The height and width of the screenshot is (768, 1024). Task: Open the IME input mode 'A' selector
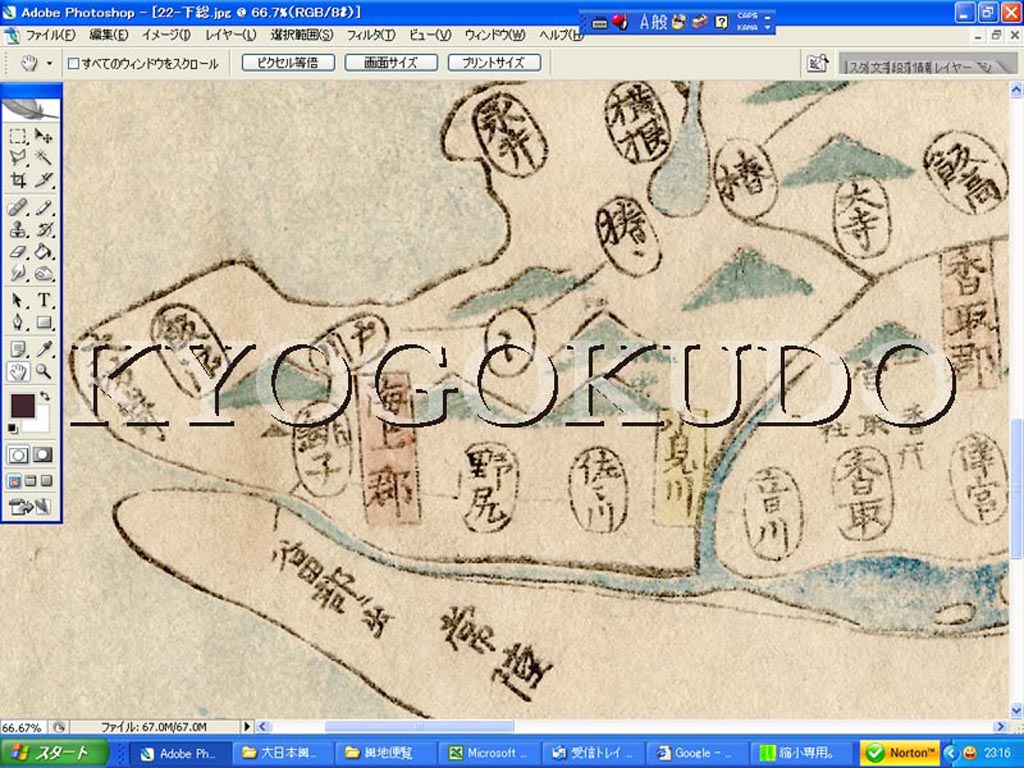point(645,23)
